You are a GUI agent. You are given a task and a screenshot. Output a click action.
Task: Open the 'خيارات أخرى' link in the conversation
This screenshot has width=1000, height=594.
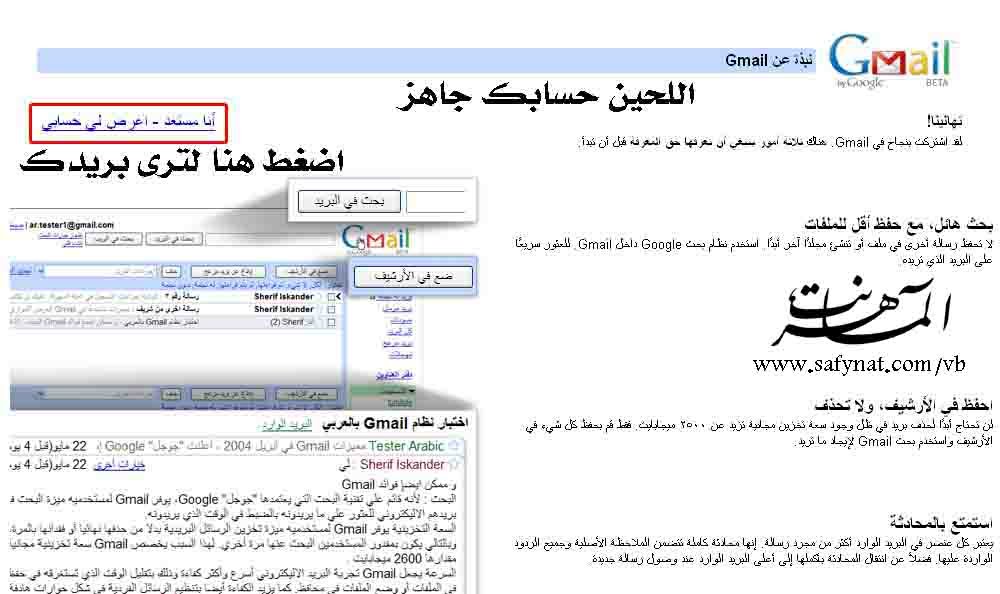click(119, 465)
